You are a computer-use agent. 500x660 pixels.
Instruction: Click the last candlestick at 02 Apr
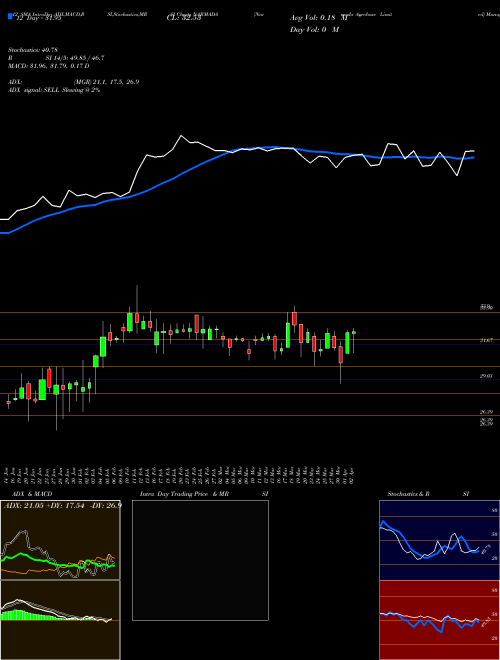coord(354,333)
